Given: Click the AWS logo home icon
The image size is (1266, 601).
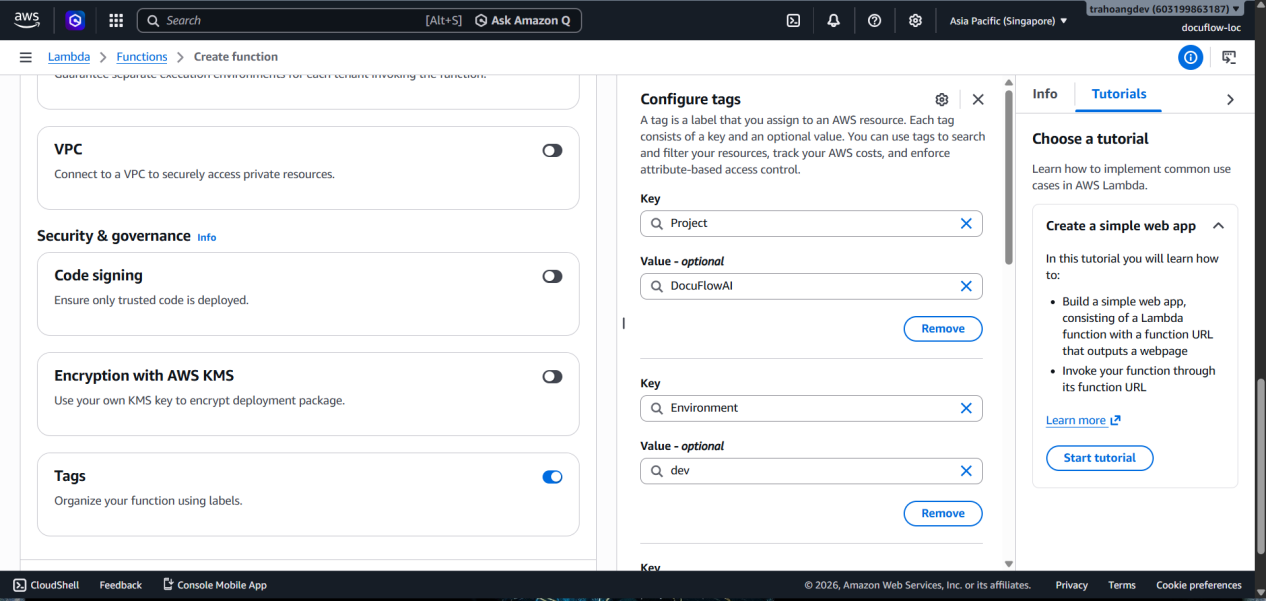Looking at the screenshot, I should 27,20.
